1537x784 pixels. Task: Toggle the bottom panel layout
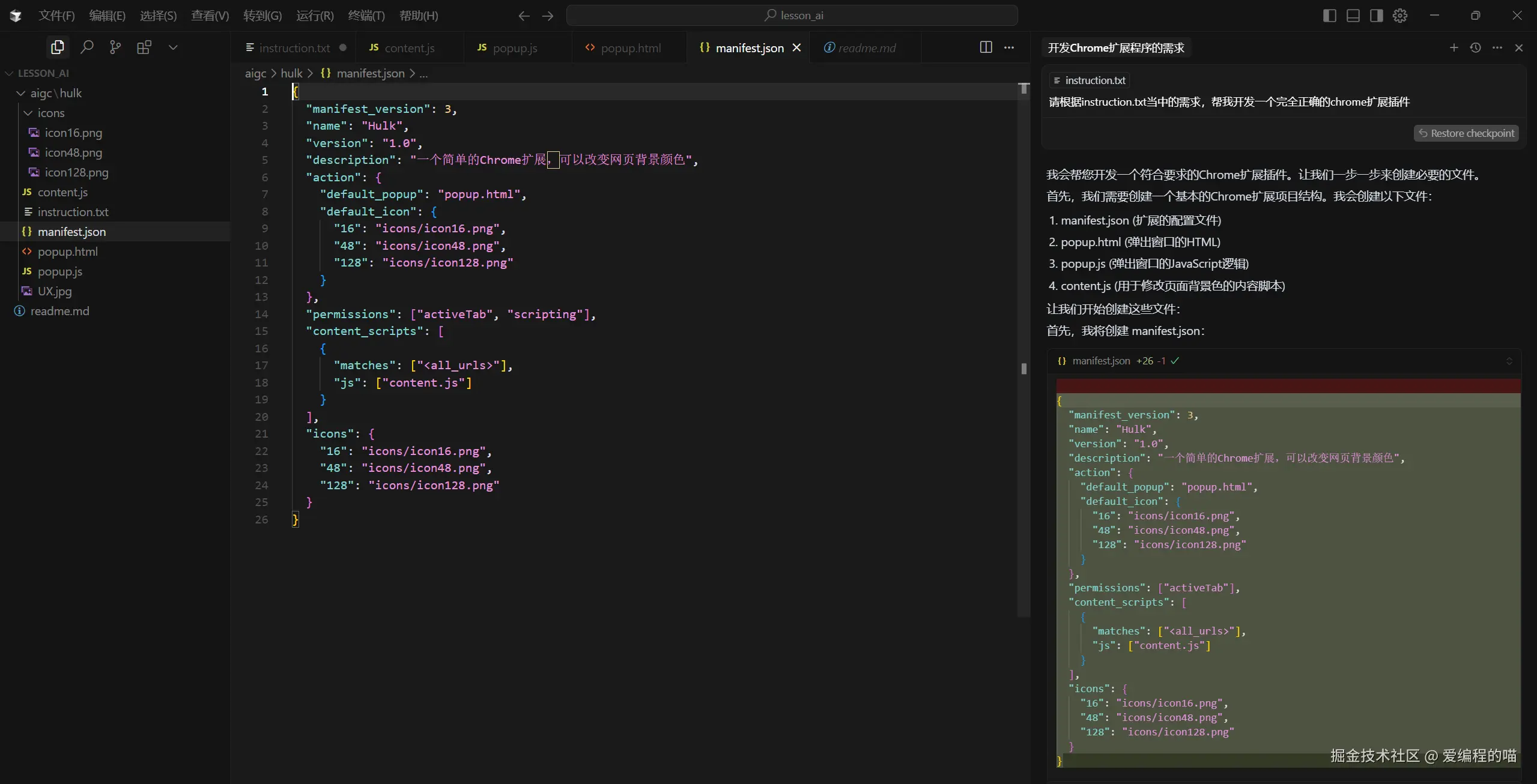1353,16
